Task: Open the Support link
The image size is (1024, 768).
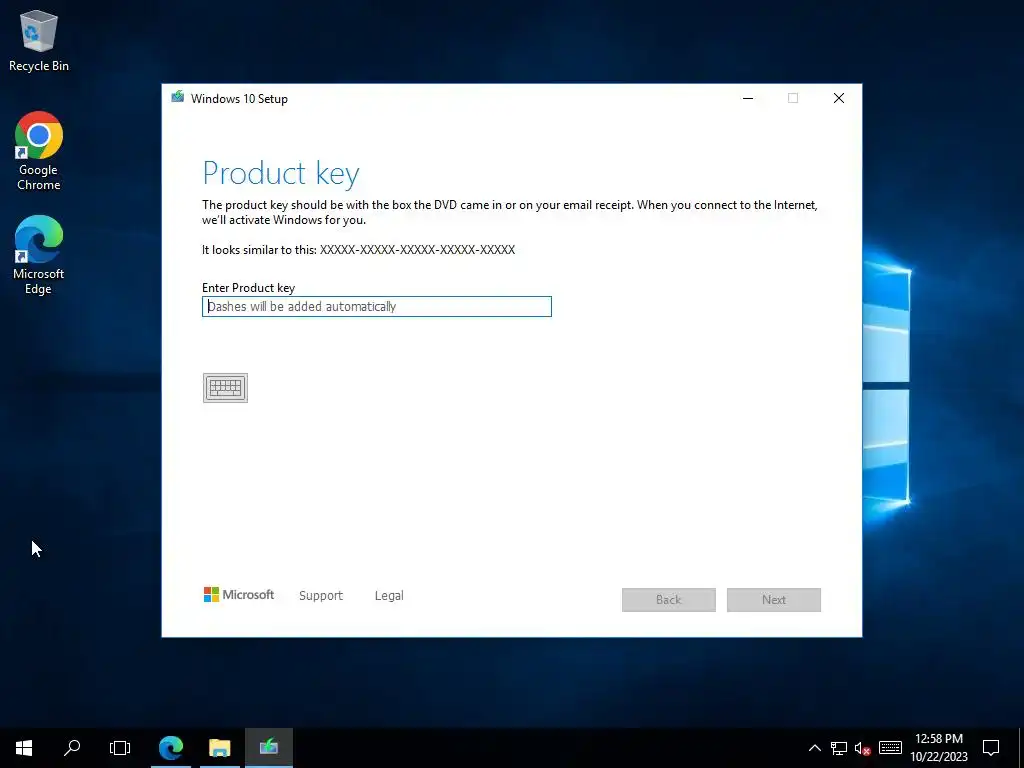Action: tap(321, 596)
